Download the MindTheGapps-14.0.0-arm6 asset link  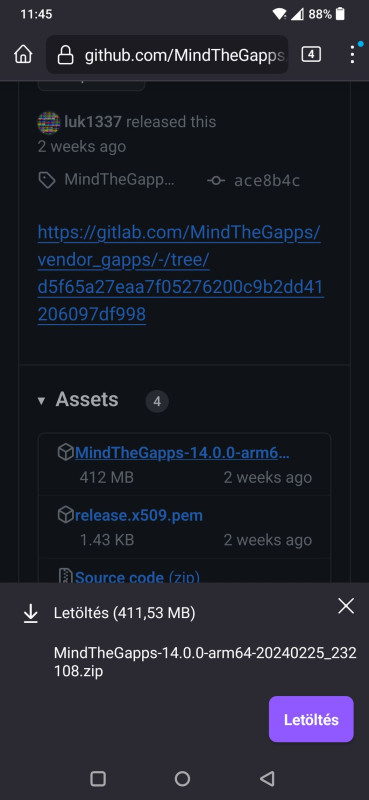click(182, 452)
